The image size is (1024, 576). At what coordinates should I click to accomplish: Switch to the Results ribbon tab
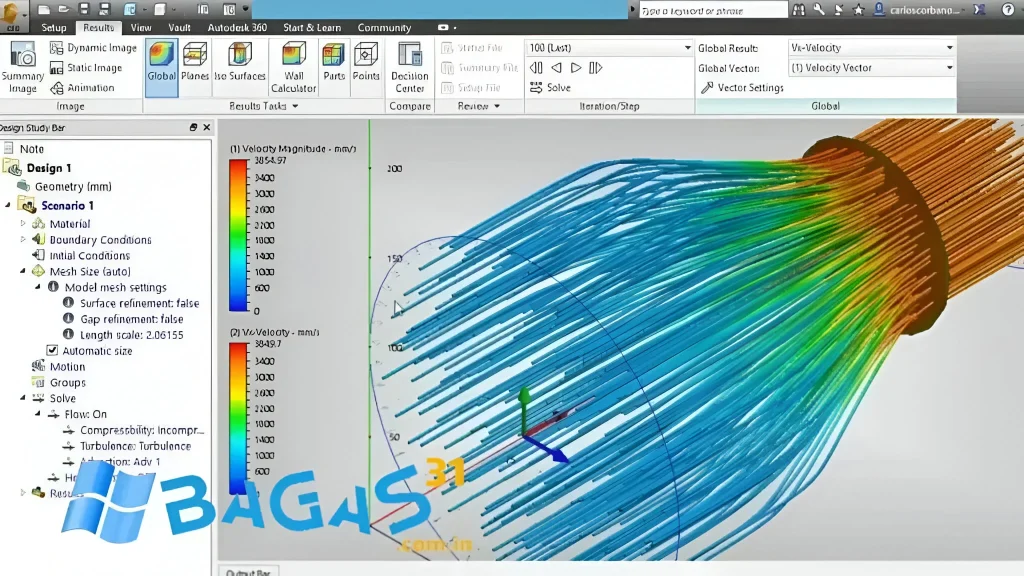point(99,27)
